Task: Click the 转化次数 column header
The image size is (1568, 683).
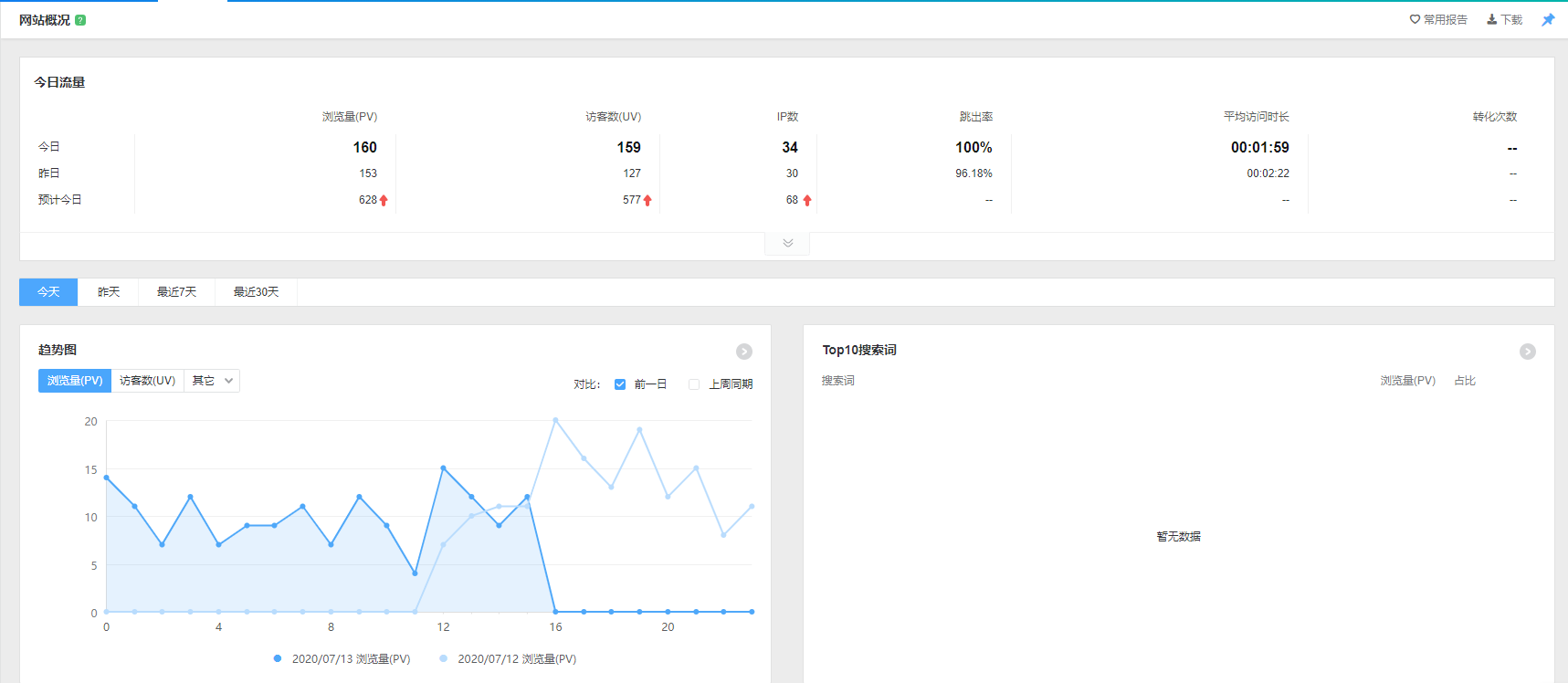Action: click(x=1495, y=117)
